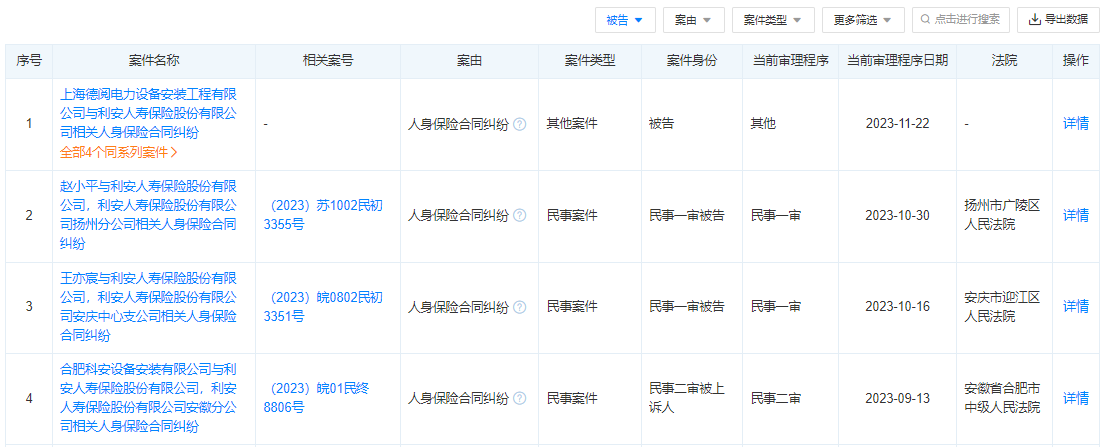The height and width of the screenshot is (447, 1106).
Task: Click the 法院 column header
Action: tap(1004, 61)
